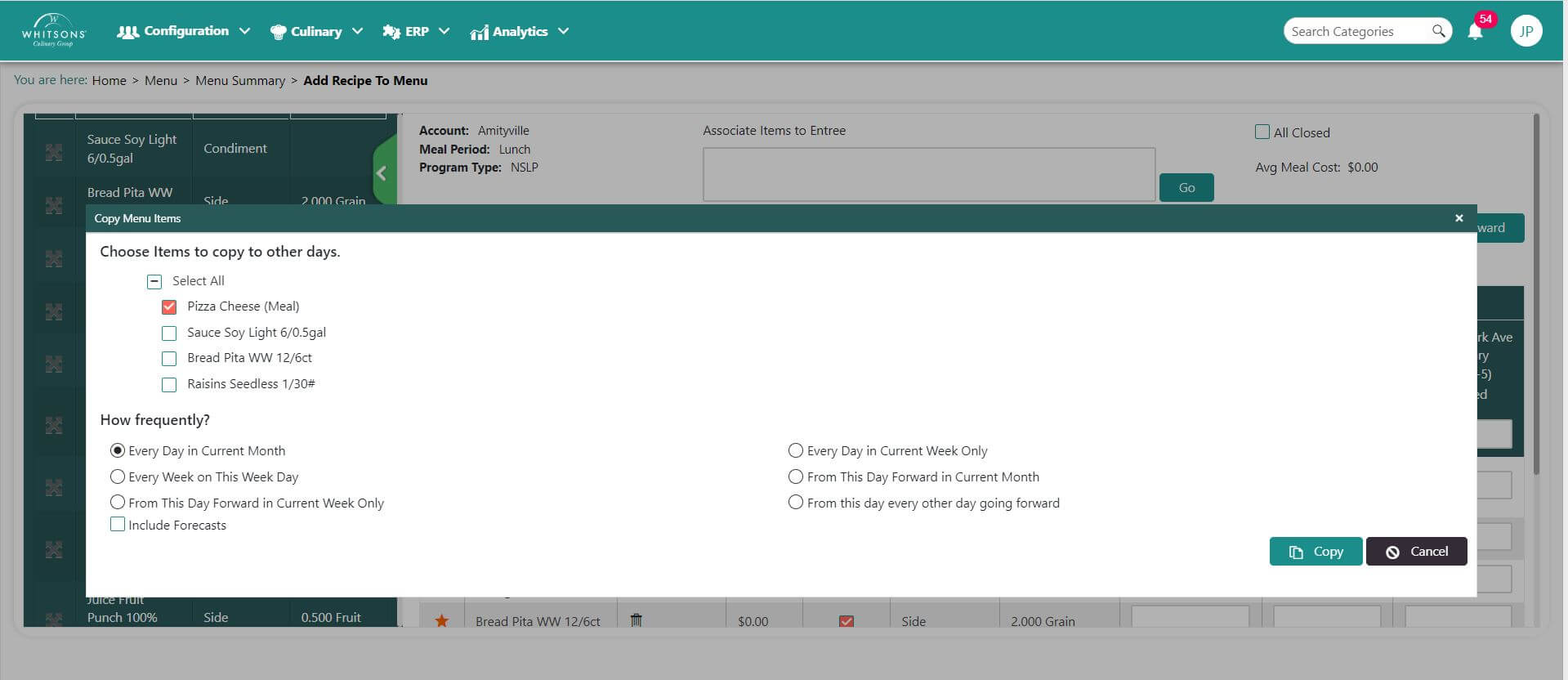Open the JP user profile avatar
1568x680 pixels.
[x=1526, y=31]
